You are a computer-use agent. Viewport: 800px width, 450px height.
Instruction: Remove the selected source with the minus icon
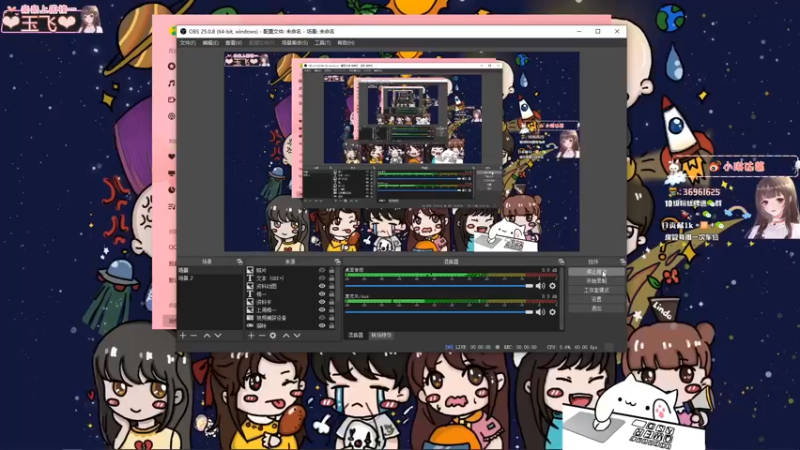point(262,336)
